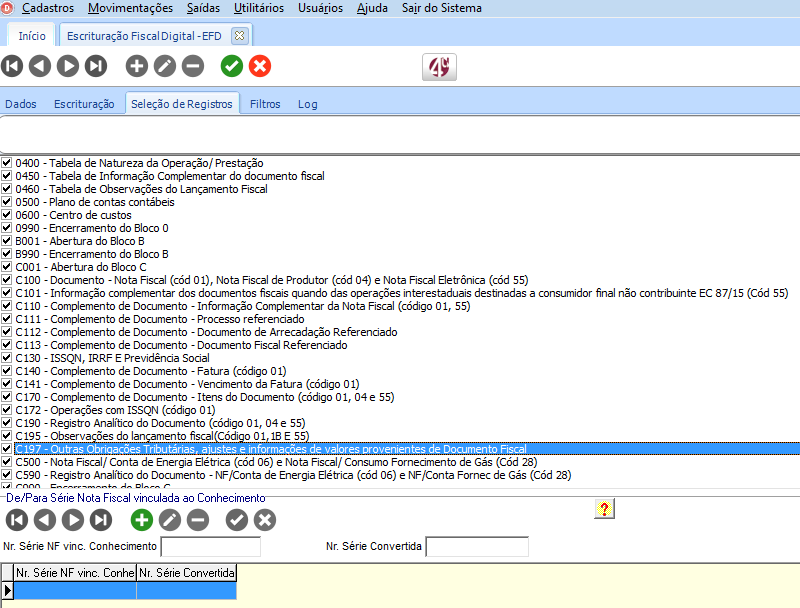Go to first De/Para série record
This screenshot has height=608, width=800.
click(x=17, y=520)
